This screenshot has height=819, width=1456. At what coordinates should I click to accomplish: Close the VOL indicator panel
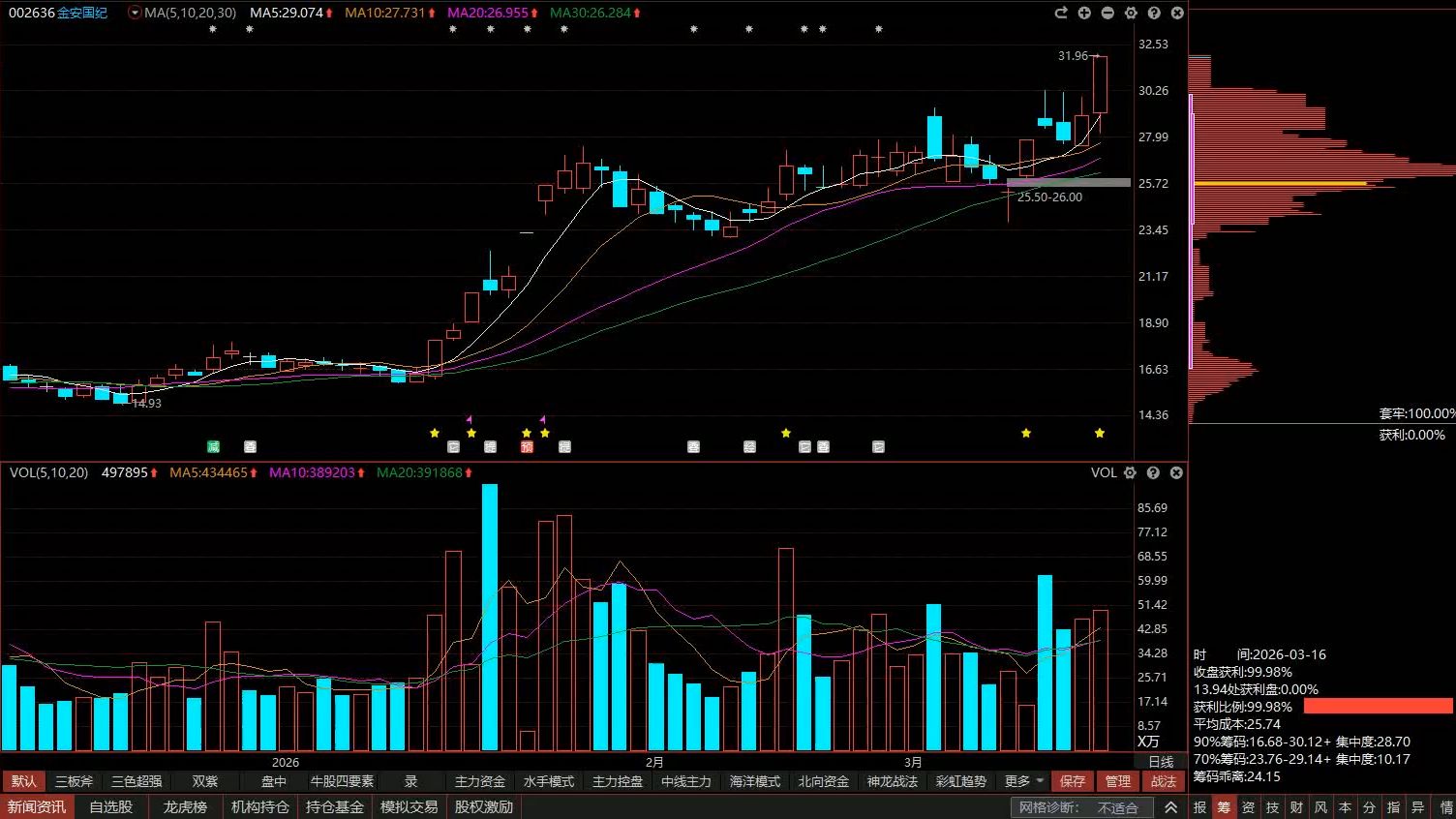[1176, 472]
